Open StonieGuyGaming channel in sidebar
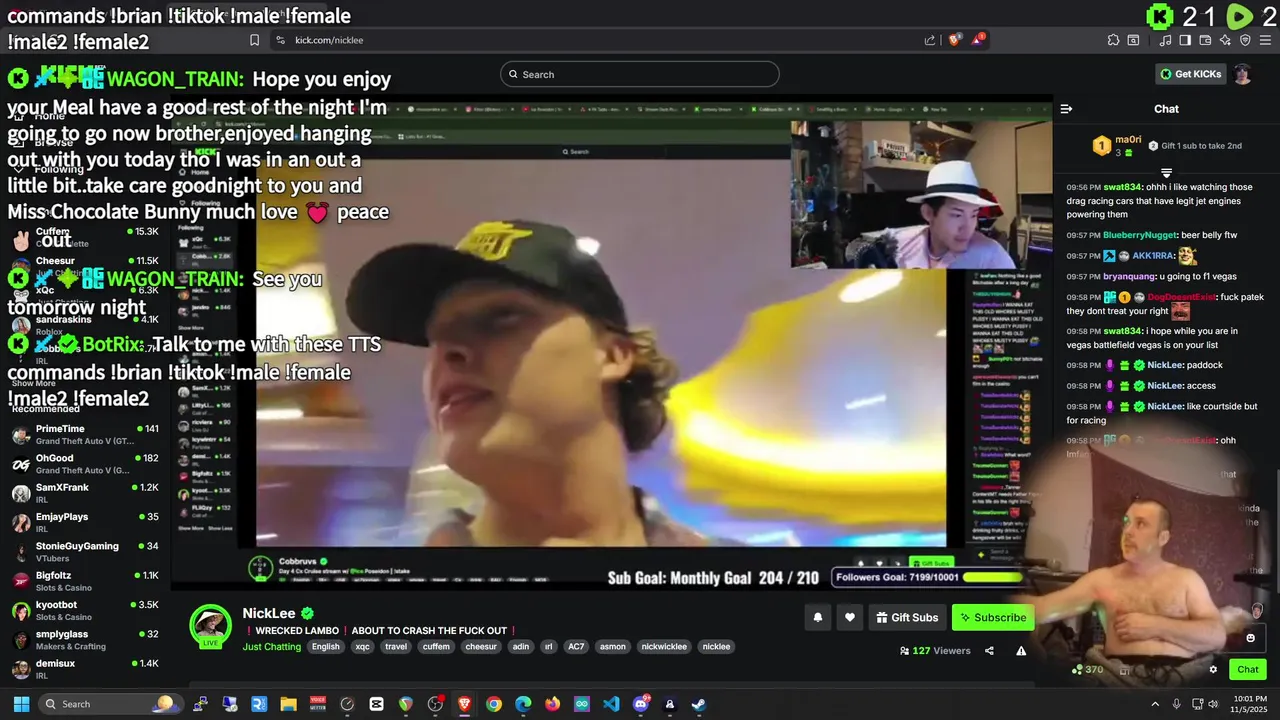 tap(85, 551)
